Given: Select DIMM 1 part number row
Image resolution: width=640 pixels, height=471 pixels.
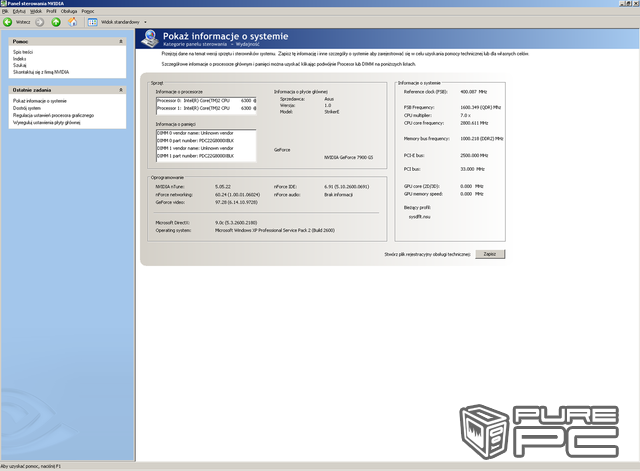Looking at the screenshot, I should [x=206, y=156].
